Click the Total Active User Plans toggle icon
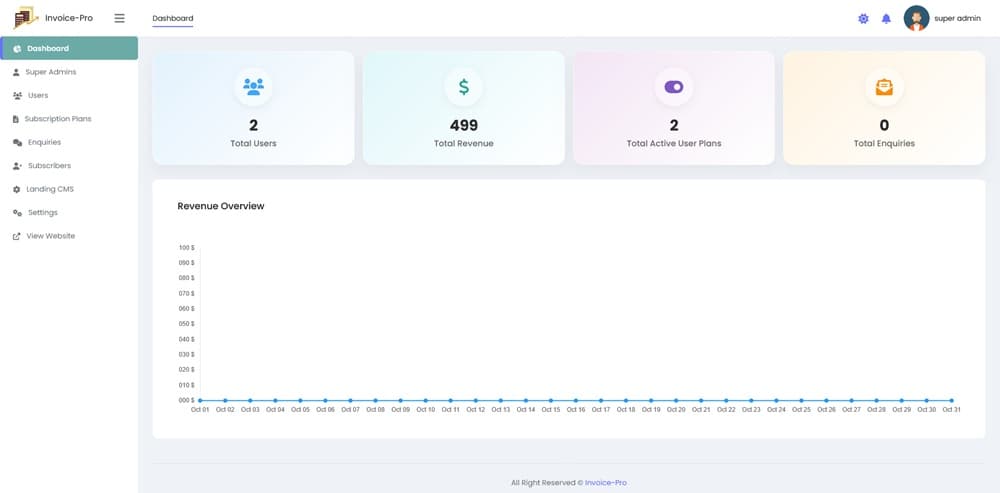The height and width of the screenshot is (493, 1000). (673, 87)
